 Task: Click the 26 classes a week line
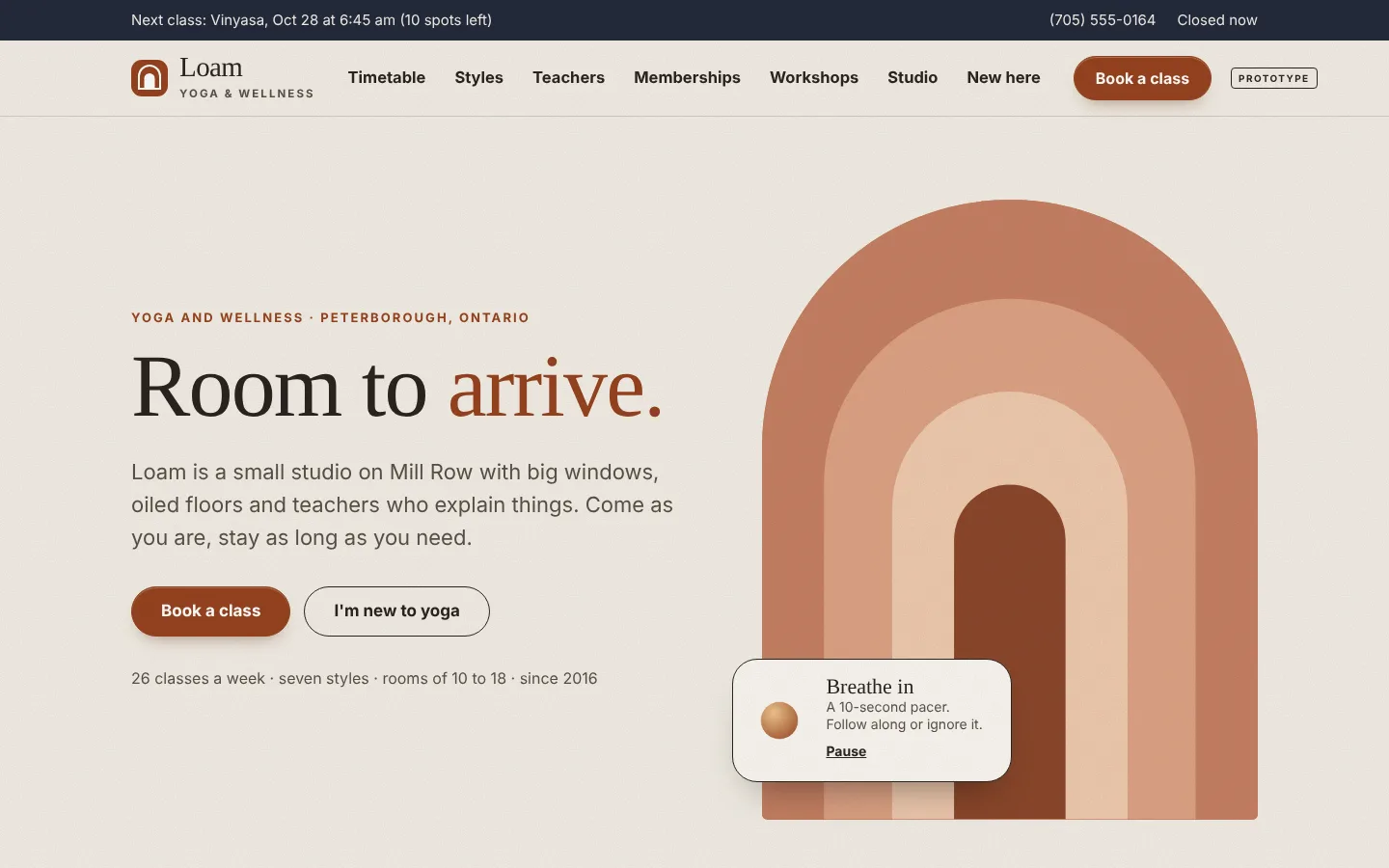point(365,678)
